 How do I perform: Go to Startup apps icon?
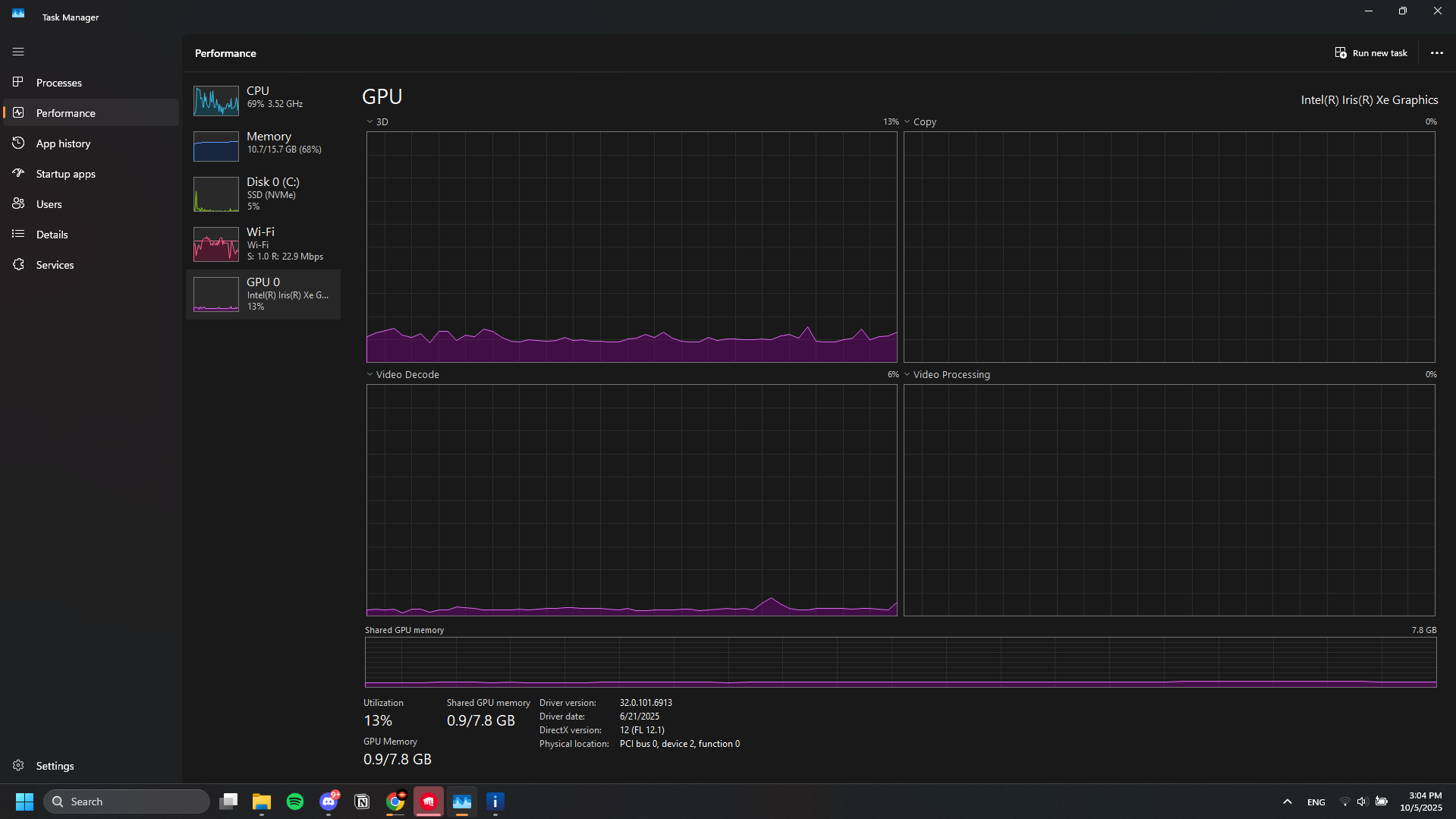coord(18,173)
